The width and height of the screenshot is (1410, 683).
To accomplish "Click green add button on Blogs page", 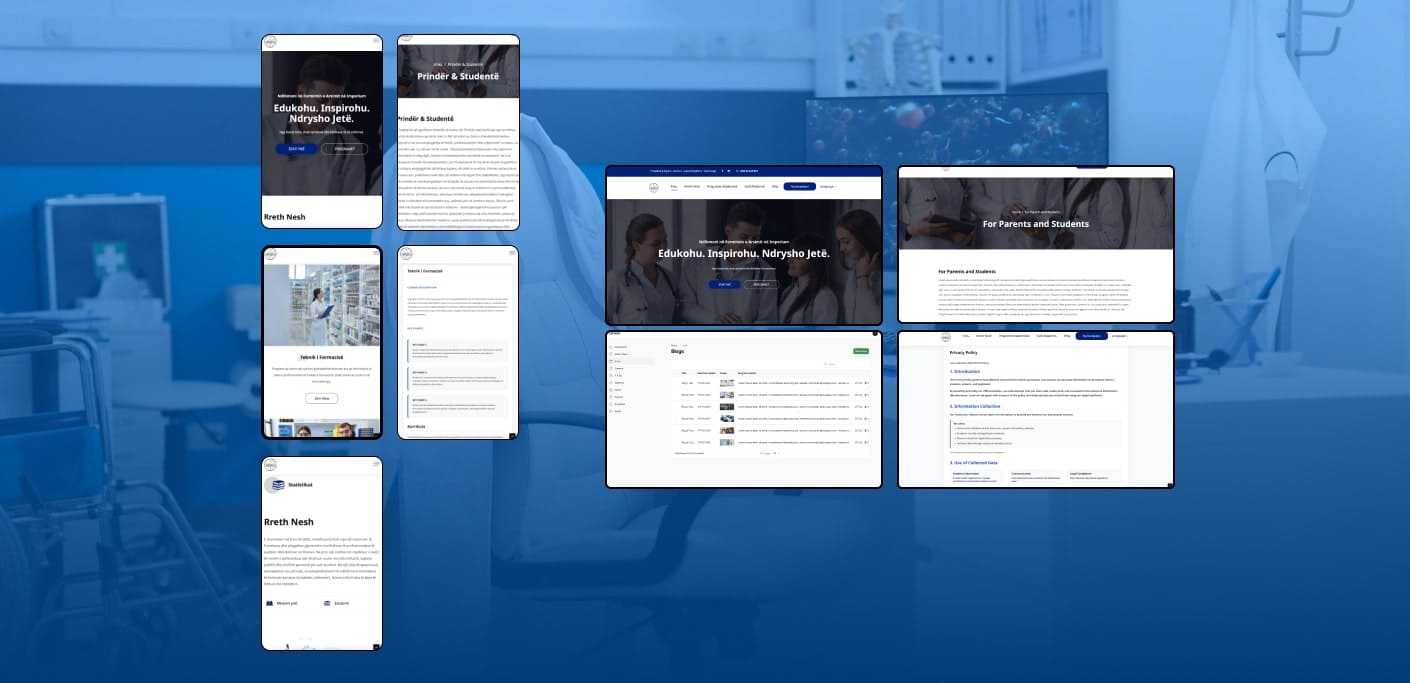I will (860, 351).
